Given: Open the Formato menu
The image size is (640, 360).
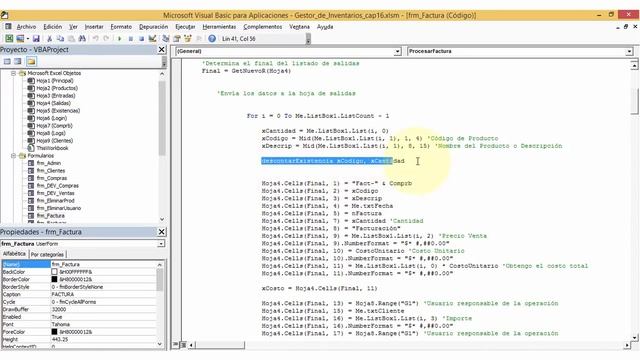Looking at the screenshot, I should coord(121,27).
